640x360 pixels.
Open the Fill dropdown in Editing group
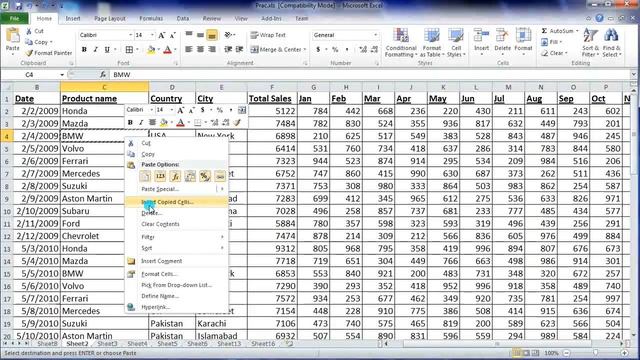551,42
